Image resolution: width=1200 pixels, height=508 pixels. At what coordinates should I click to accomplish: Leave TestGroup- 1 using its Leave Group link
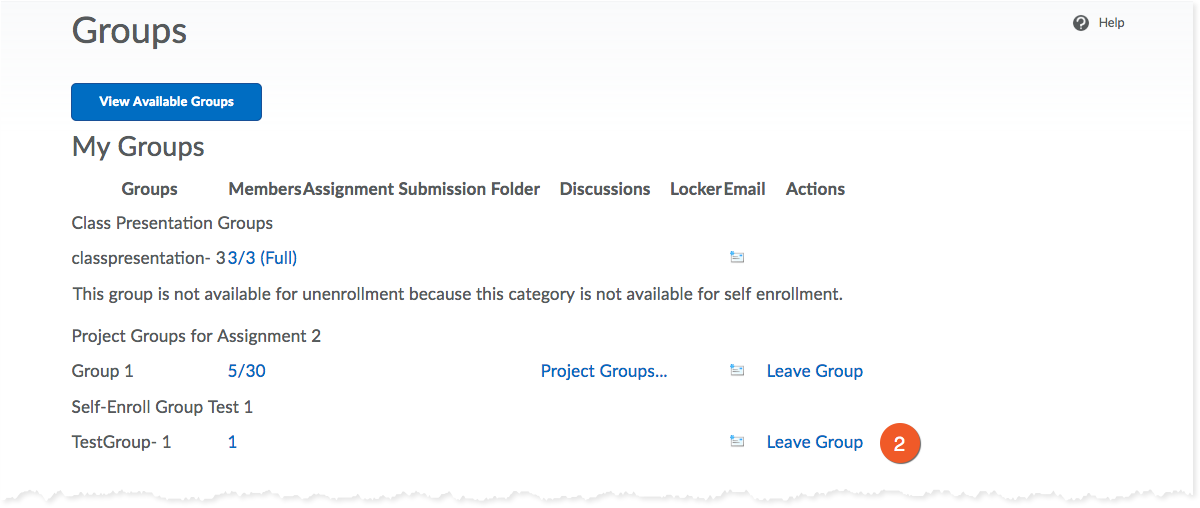(814, 442)
